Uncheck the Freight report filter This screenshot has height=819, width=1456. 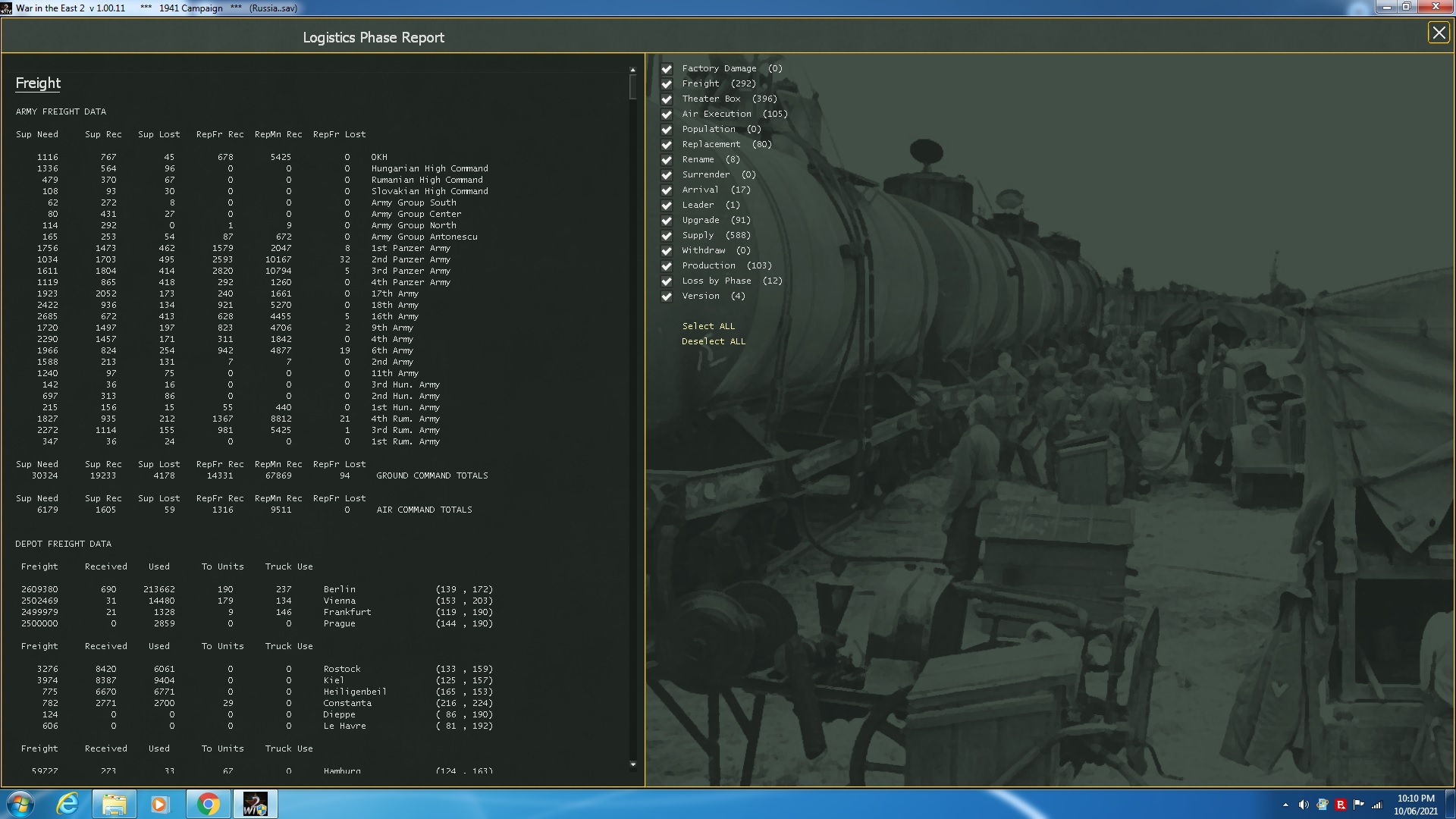coord(667,83)
